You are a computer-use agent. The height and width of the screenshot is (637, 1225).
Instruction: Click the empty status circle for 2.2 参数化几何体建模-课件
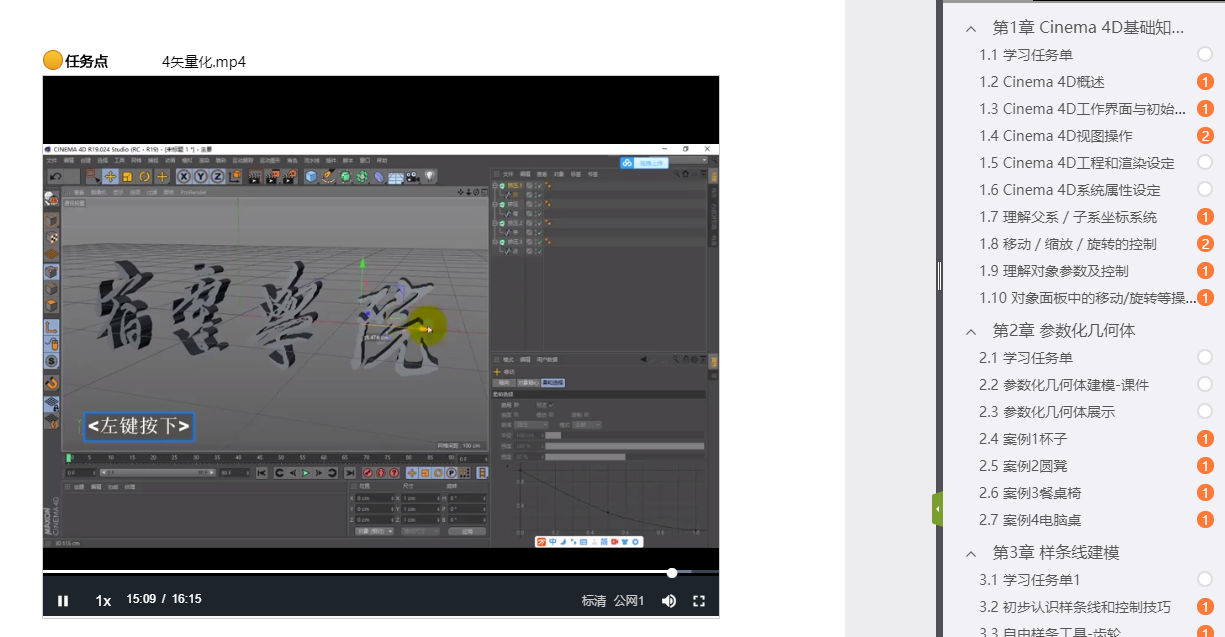tap(1205, 385)
